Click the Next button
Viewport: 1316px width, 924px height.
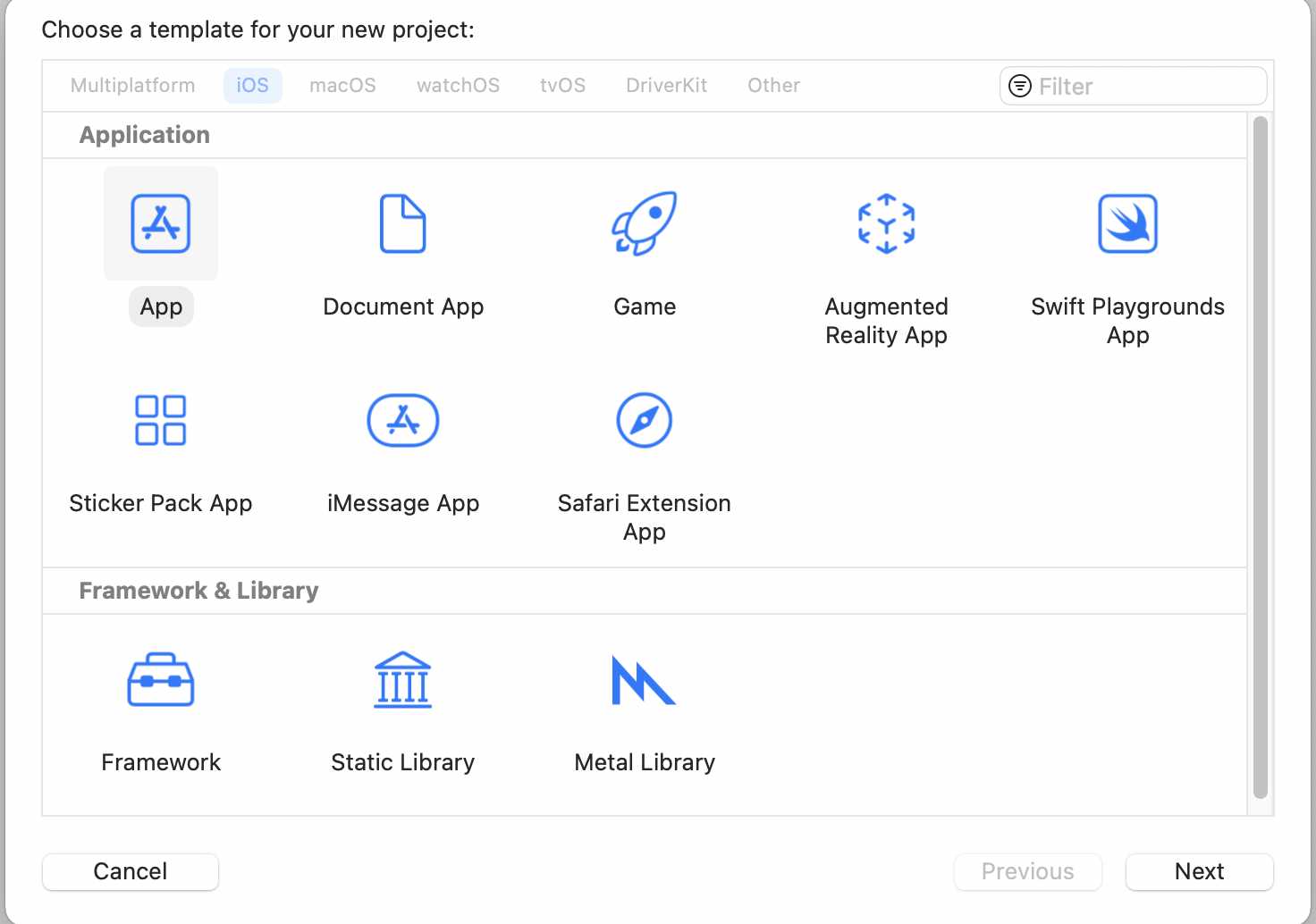pyautogui.click(x=1200, y=871)
